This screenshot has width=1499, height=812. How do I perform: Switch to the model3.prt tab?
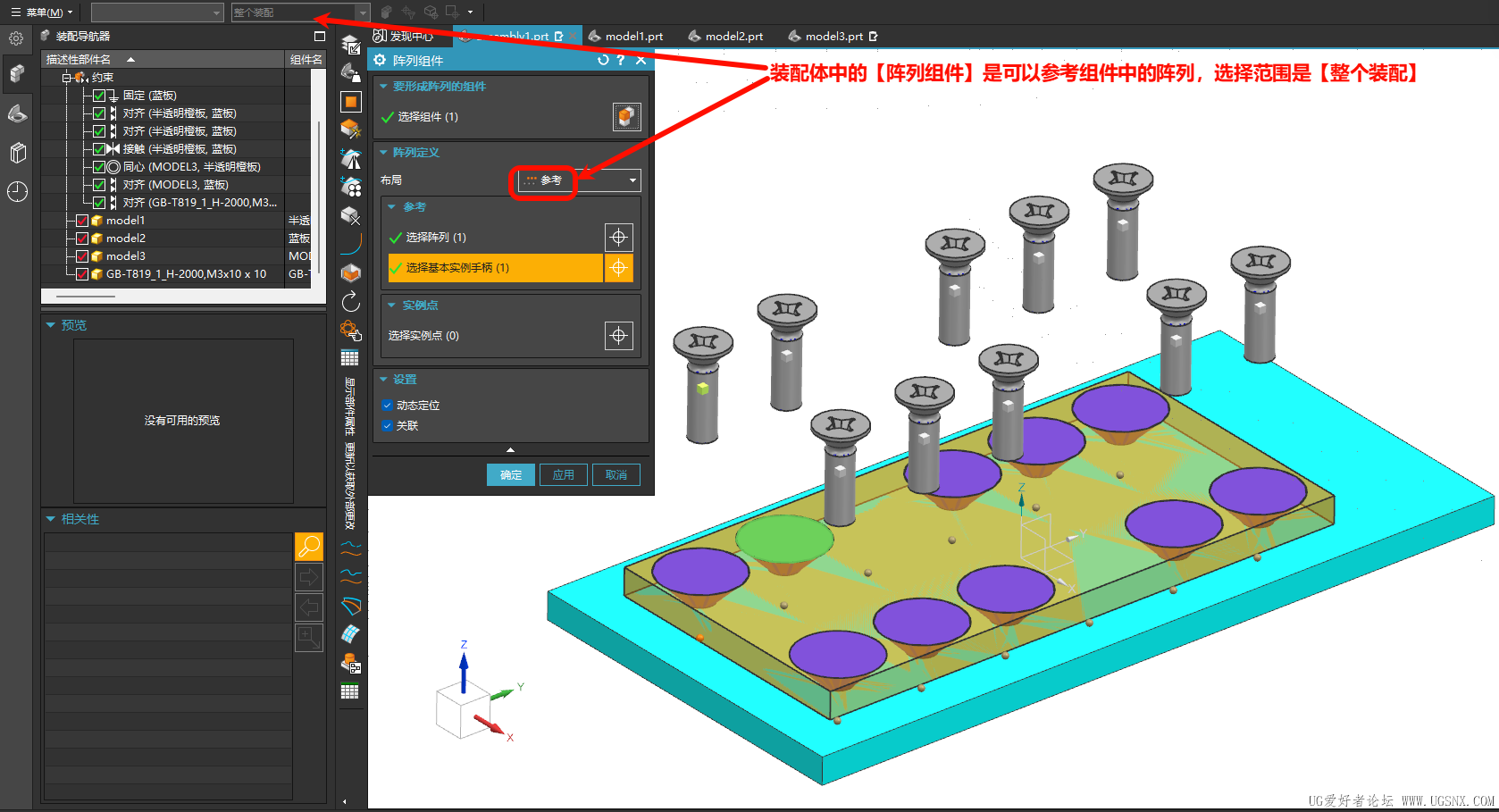[x=833, y=37]
